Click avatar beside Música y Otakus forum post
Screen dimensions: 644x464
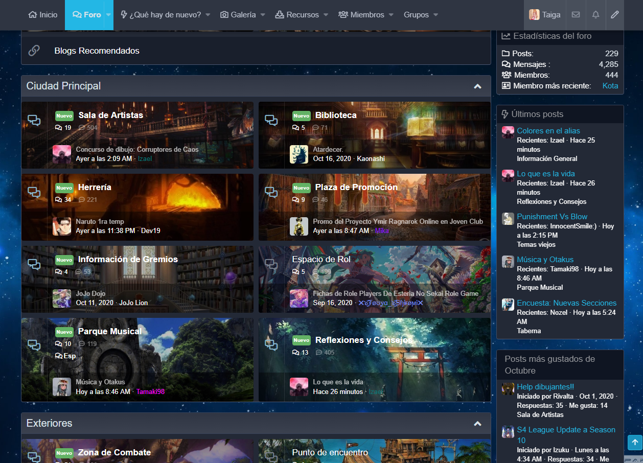pos(62,387)
